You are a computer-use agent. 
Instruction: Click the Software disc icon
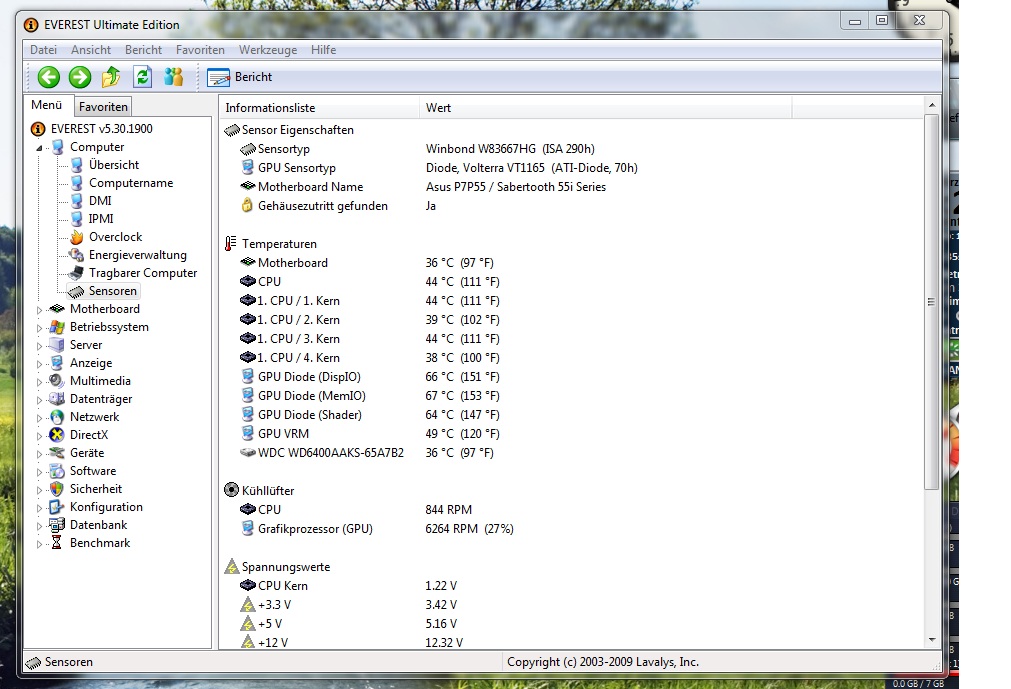[x=57, y=471]
